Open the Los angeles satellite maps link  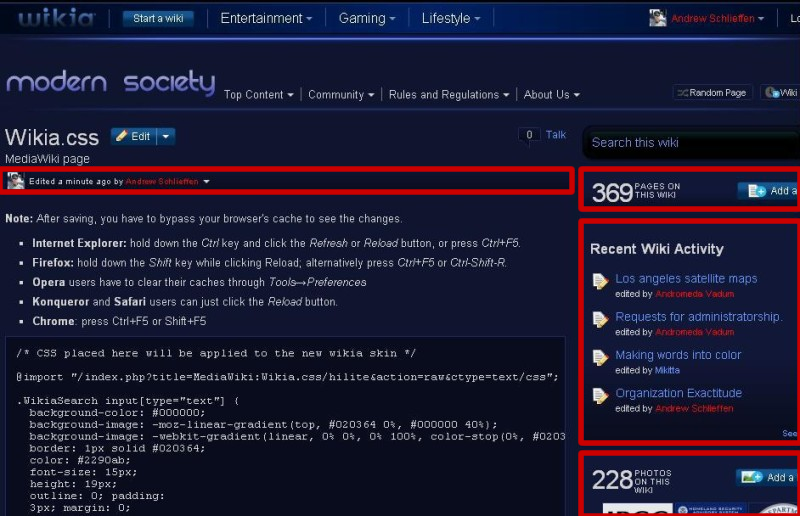(686, 279)
